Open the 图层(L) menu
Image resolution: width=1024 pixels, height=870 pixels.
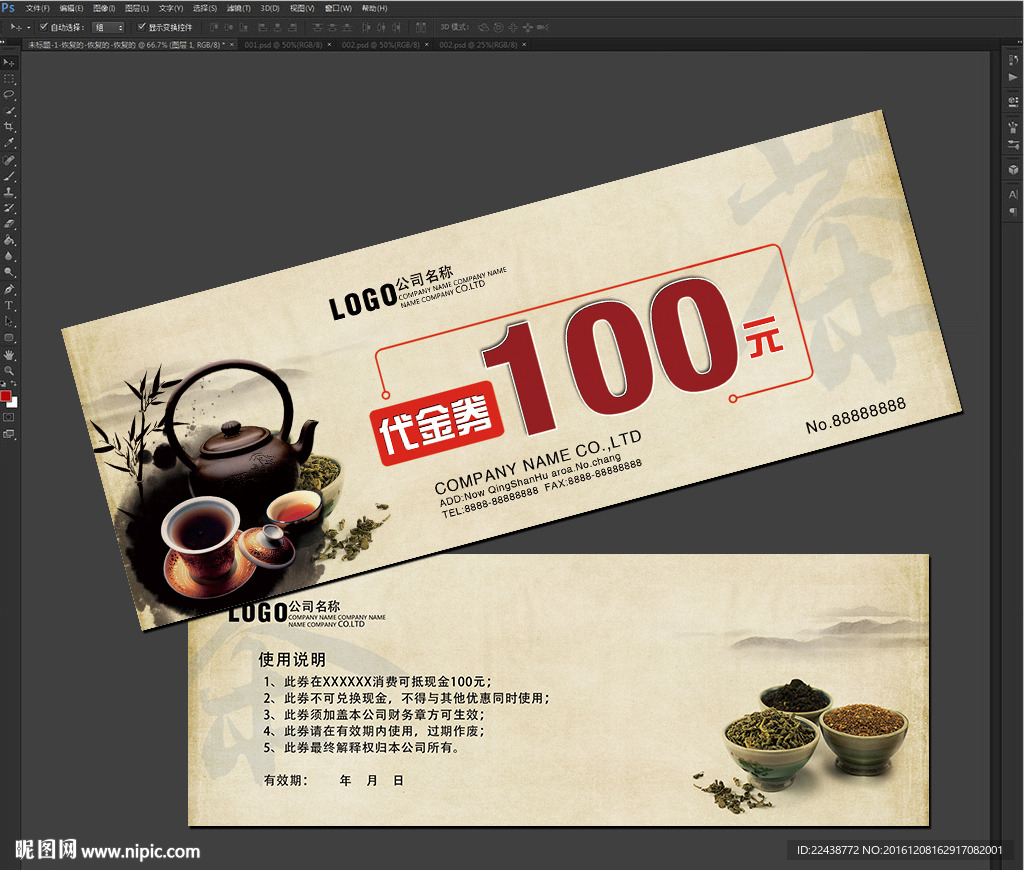(x=137, y=8)
